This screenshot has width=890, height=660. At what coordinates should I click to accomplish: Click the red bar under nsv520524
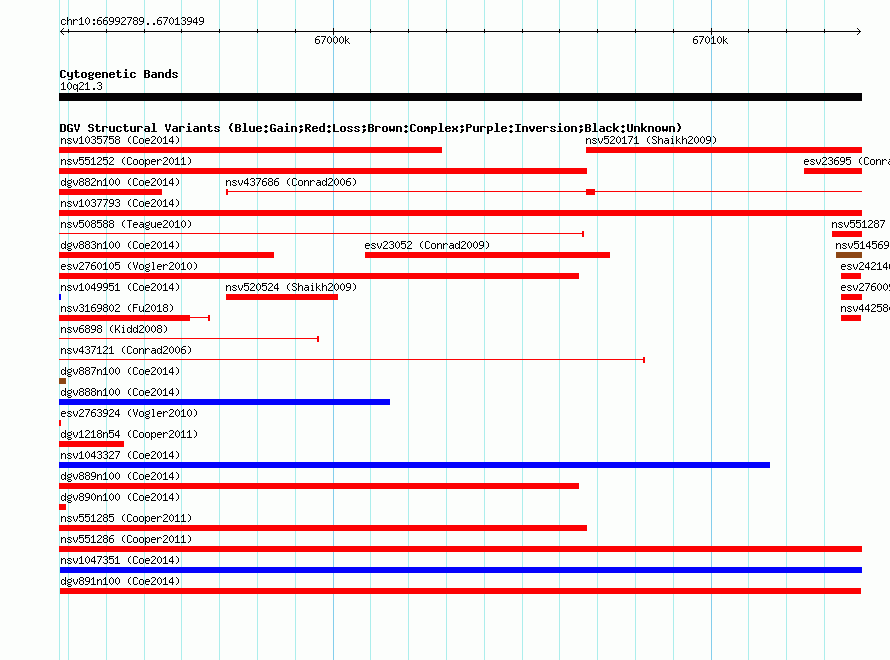282,297
